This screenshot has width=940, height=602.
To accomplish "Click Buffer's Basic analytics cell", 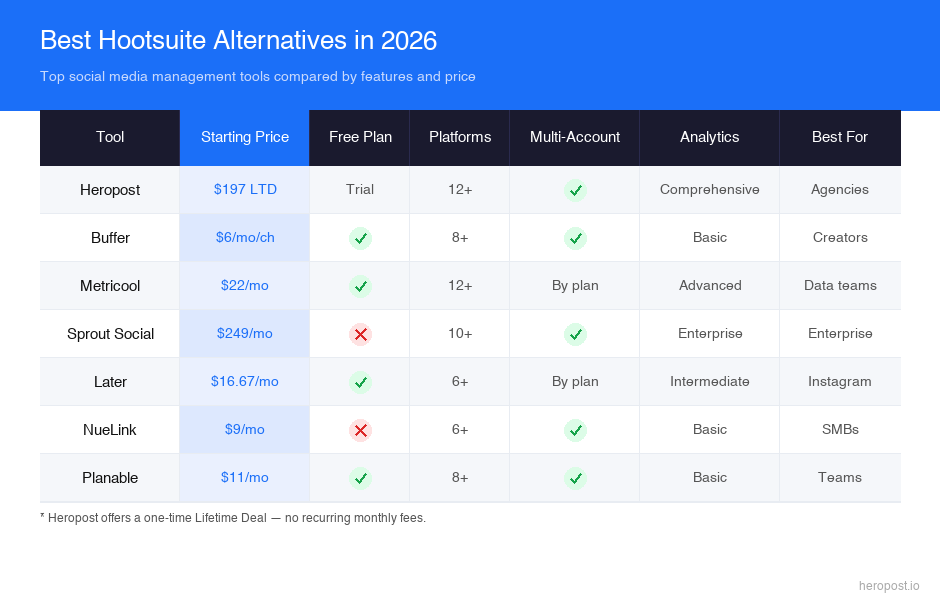I will (710, 237).
